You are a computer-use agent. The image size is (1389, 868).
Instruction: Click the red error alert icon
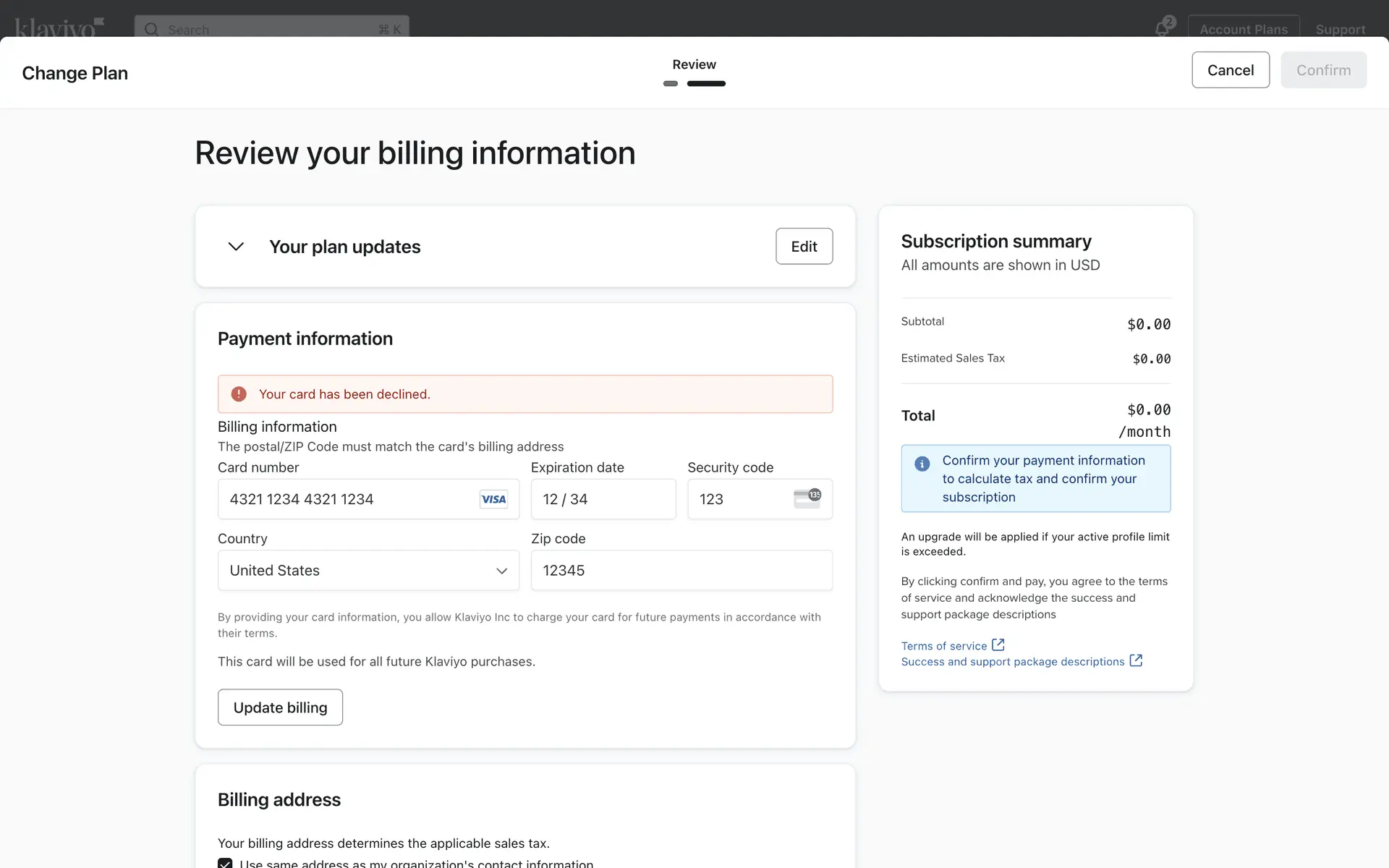[239, 394]
